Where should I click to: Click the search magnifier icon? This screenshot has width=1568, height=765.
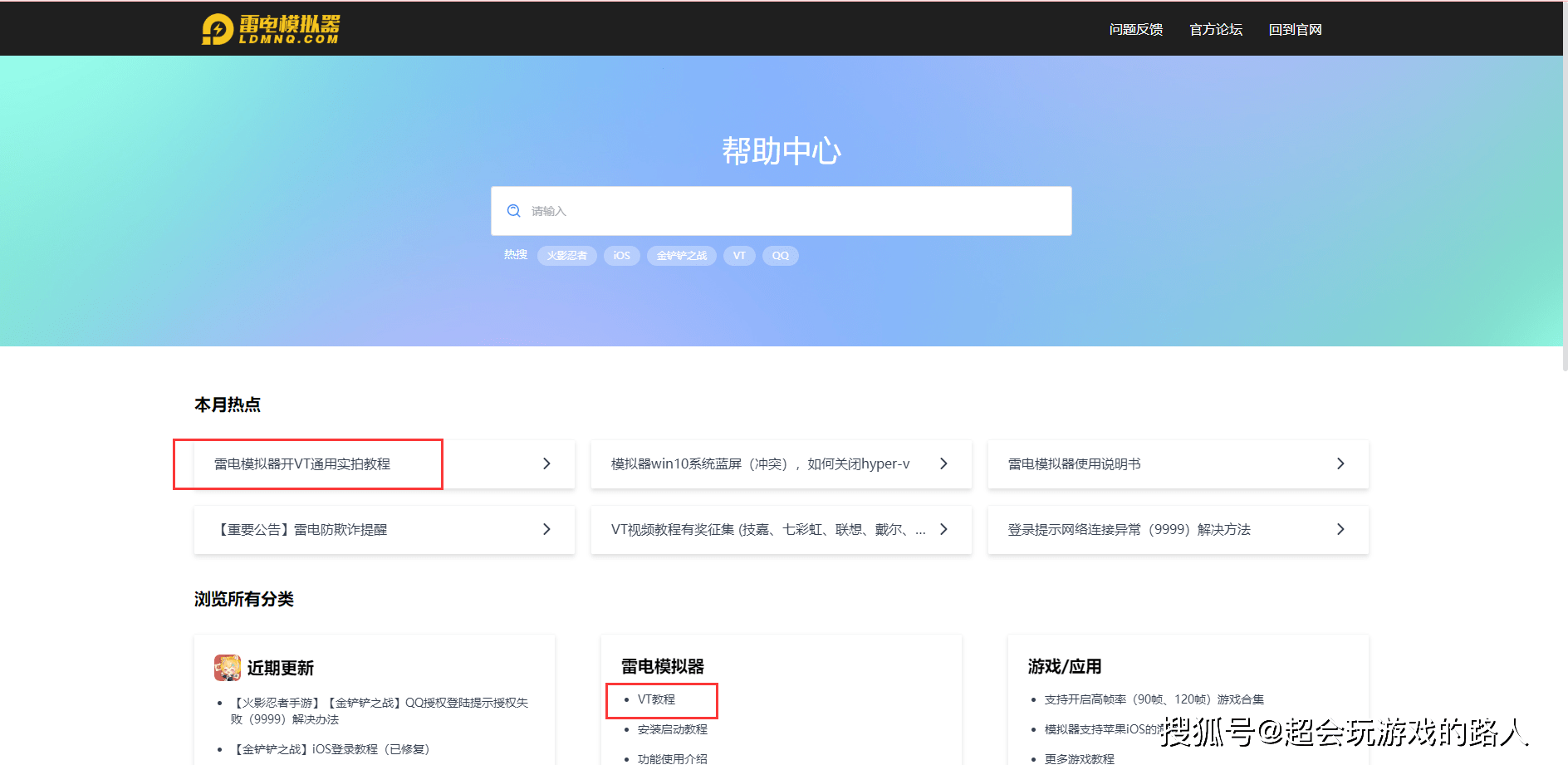[x=514, y=211]
